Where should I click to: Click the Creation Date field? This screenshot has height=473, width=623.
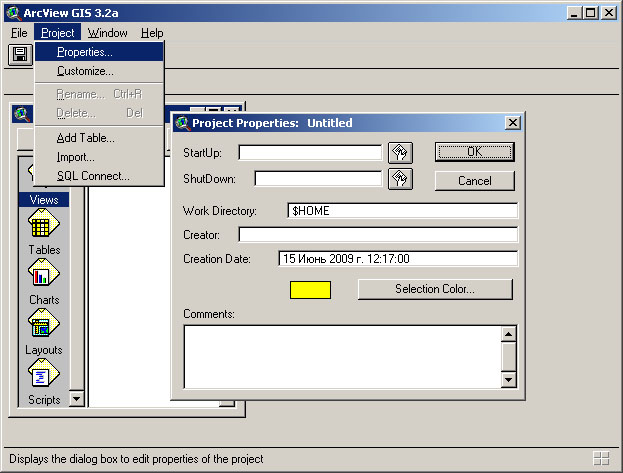[x=398, y=258]
